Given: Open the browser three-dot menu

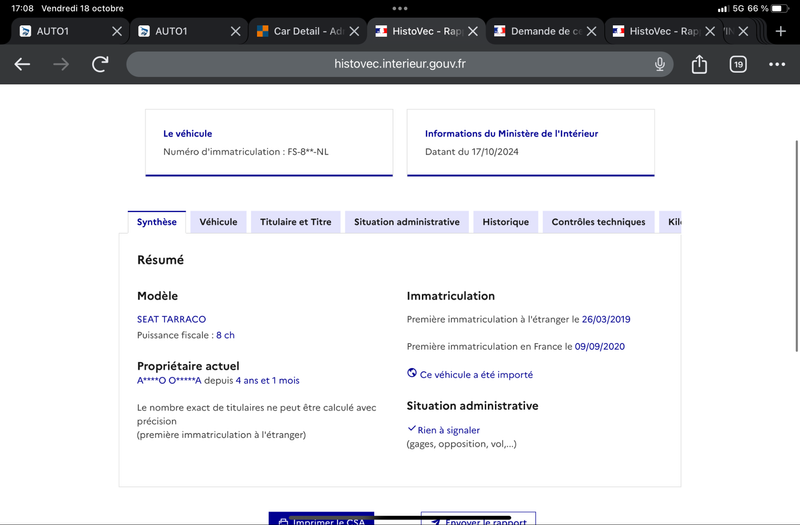Looking at the screenshot, I should (x=777, y=64).
